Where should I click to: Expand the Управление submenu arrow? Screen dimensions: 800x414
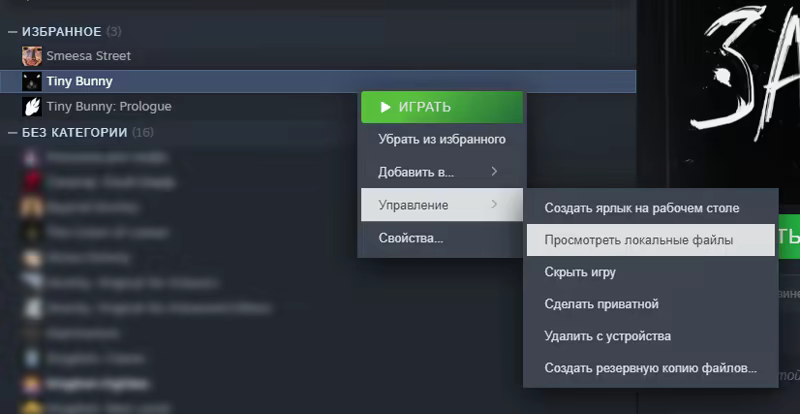(x=494, y=205)
